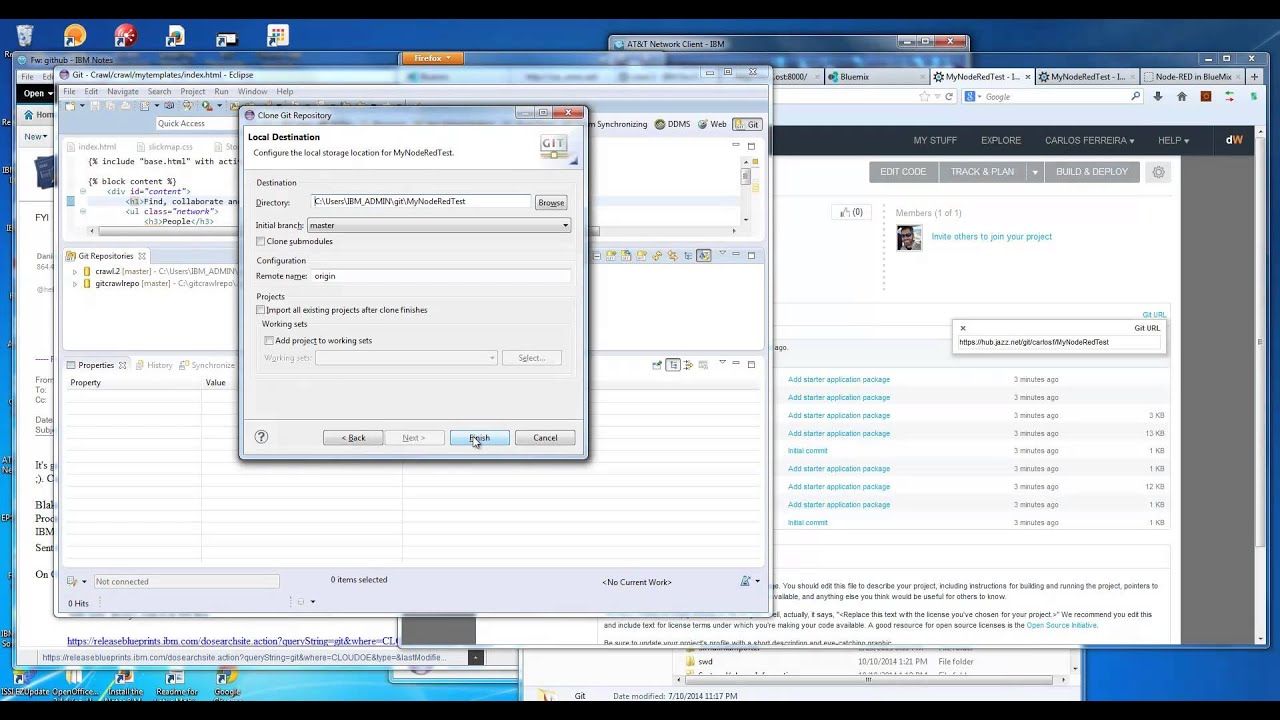Click New toolbar icon in Eclipse
This screenshot has width=1280, height=720.
(71, 106)
